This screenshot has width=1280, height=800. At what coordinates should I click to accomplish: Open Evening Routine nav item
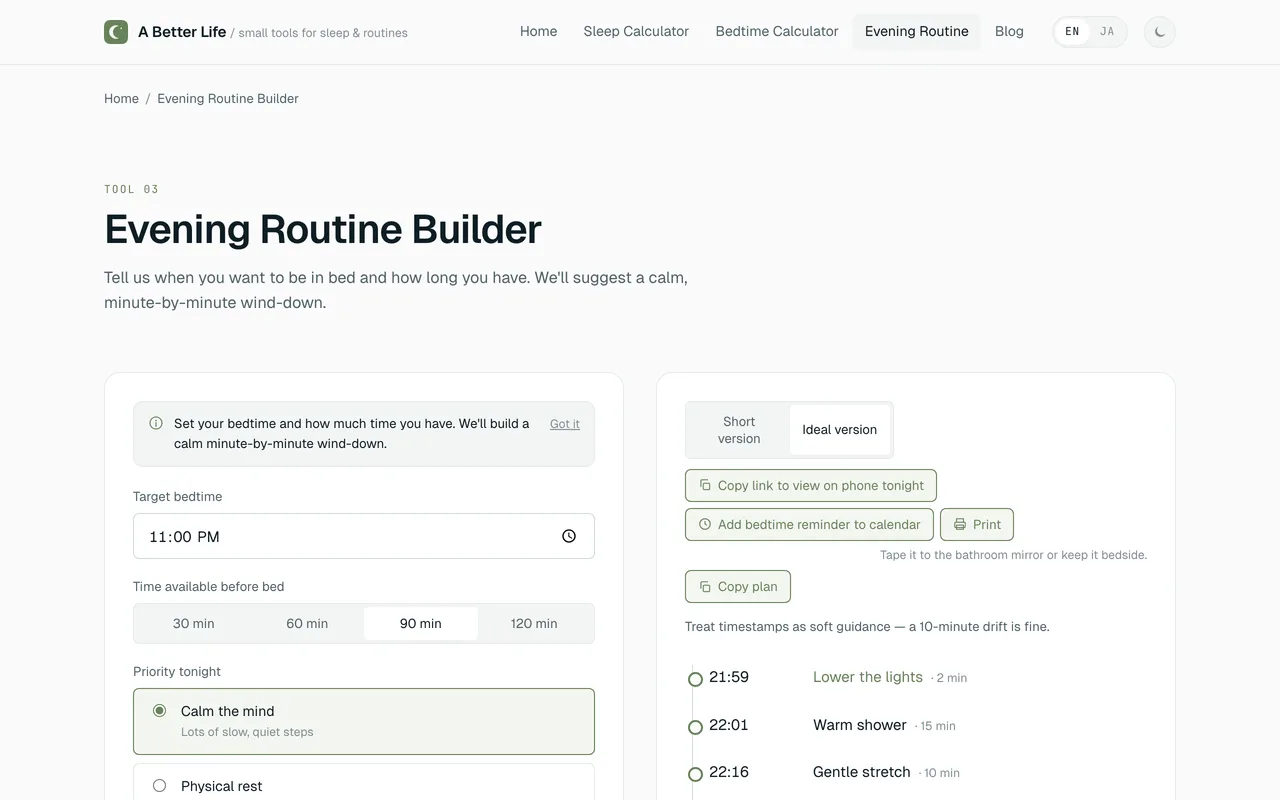pyautogui.click(x=917, y=32)
